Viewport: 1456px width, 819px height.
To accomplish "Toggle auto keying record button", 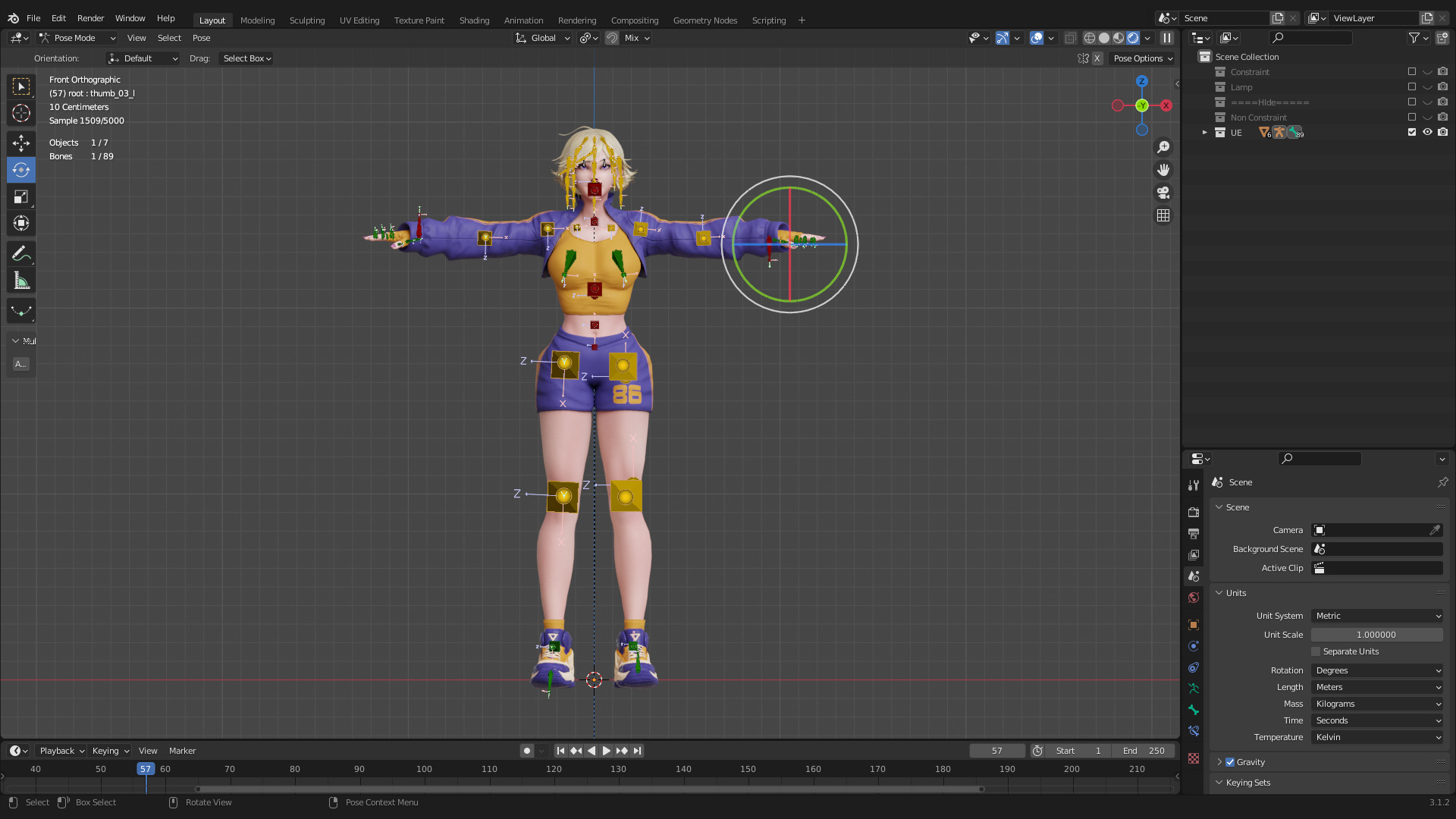I will [527, 751].
